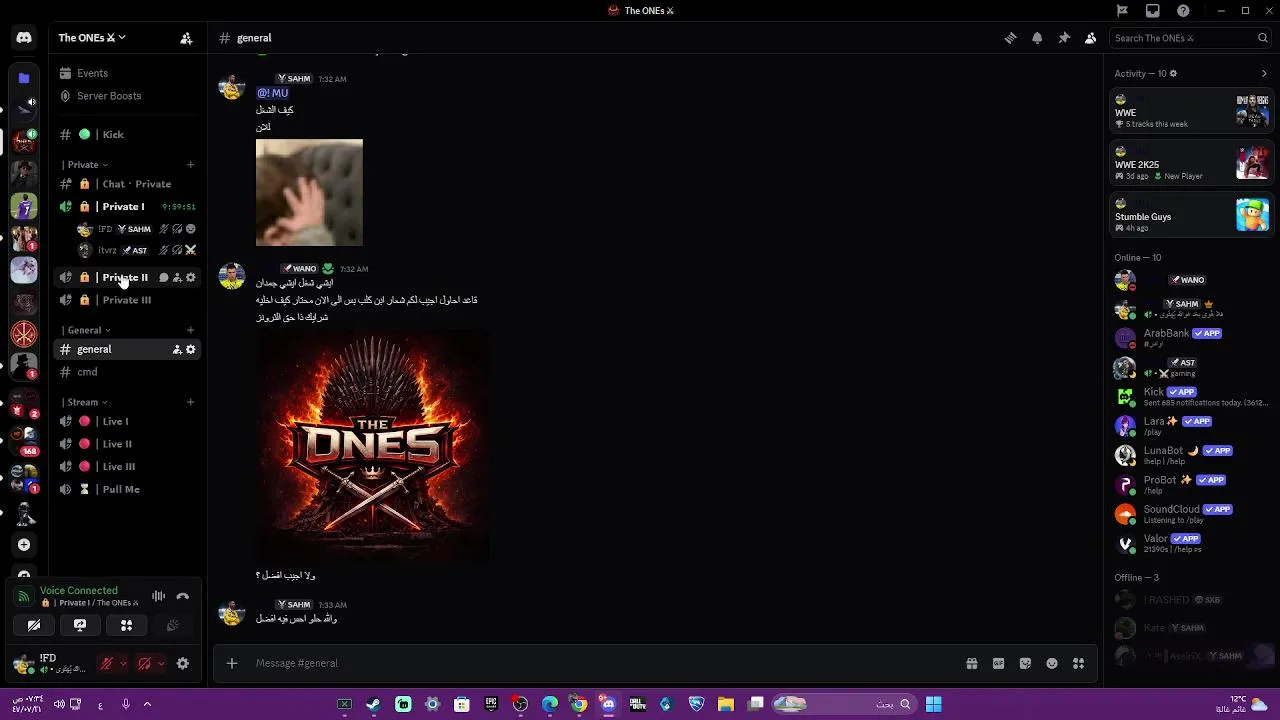Image resolution: width=1280 pixels, height=720 pixels.
Task: Open Stumble Guys activity card
Action: [1192, 215]
